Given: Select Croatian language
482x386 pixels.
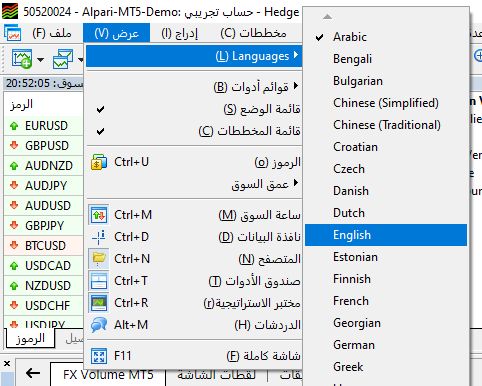Looking at the screenshot, I should 386,147.
